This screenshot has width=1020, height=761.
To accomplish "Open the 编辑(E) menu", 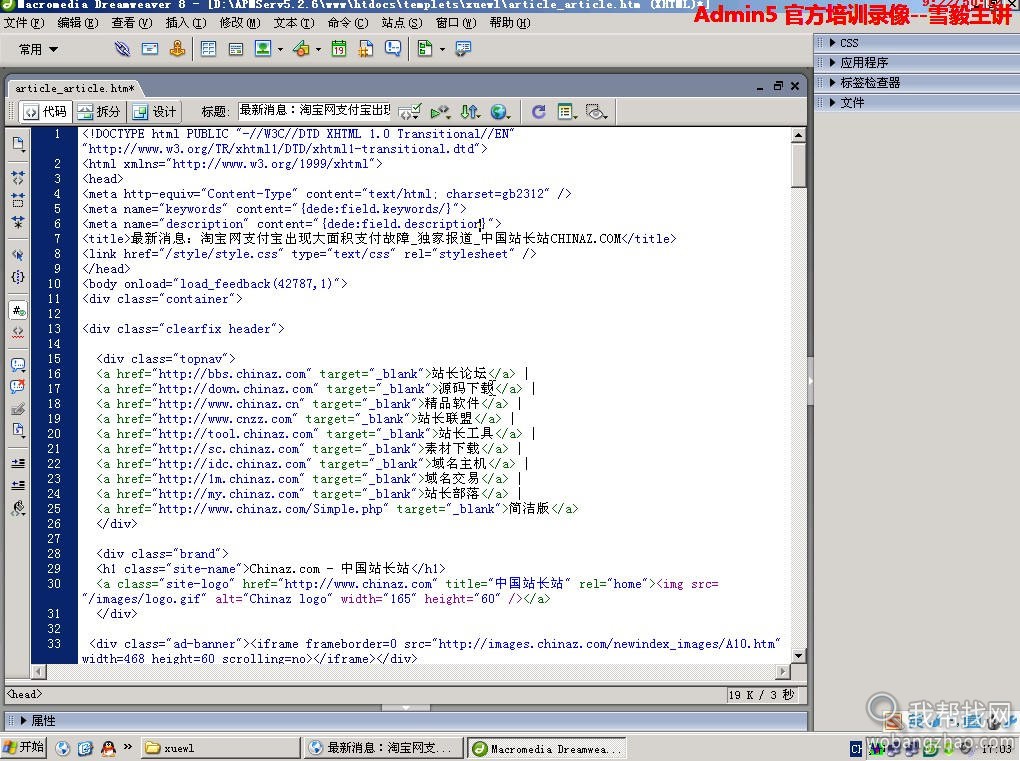I will 78,23.
